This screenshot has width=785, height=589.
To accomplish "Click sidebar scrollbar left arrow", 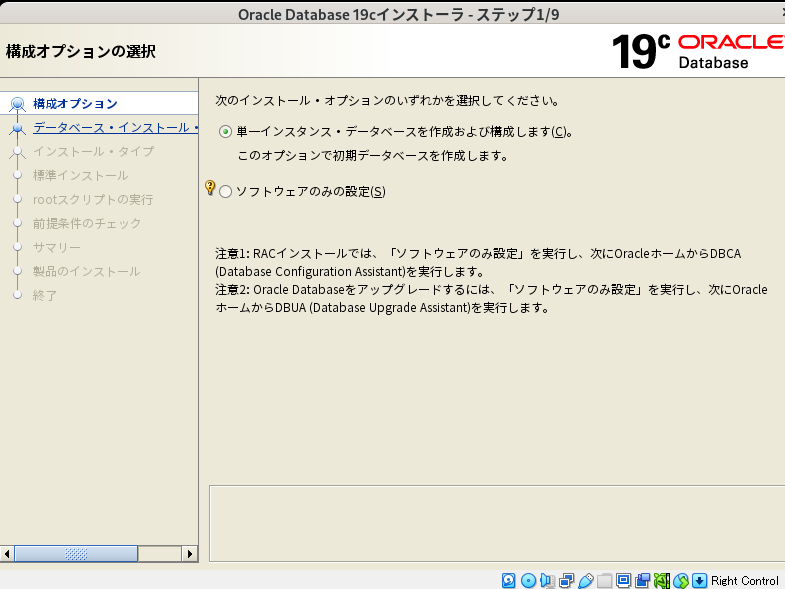I will click(7, 554).
